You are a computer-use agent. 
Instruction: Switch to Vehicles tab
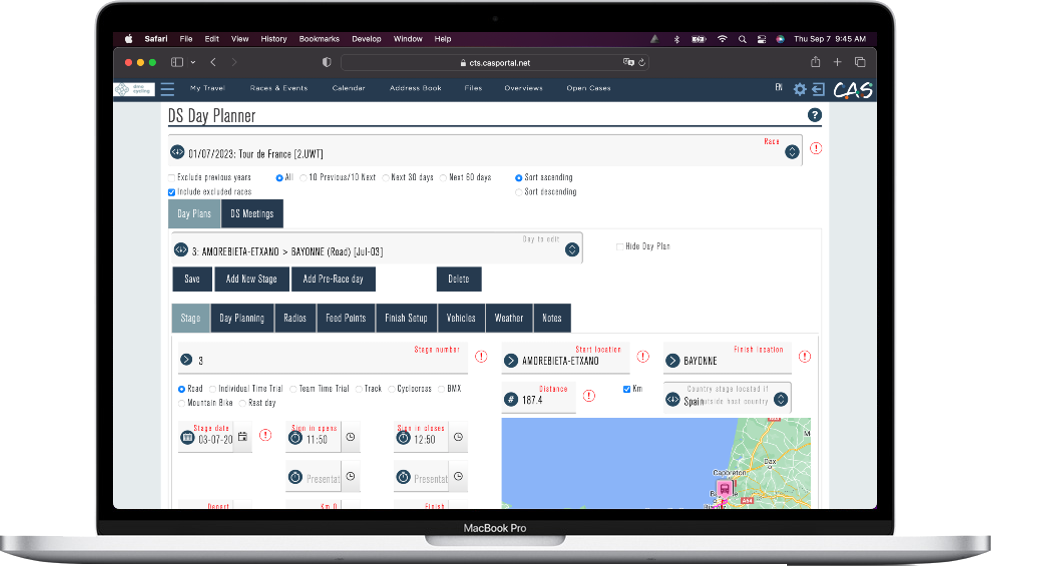click(461, 318)
